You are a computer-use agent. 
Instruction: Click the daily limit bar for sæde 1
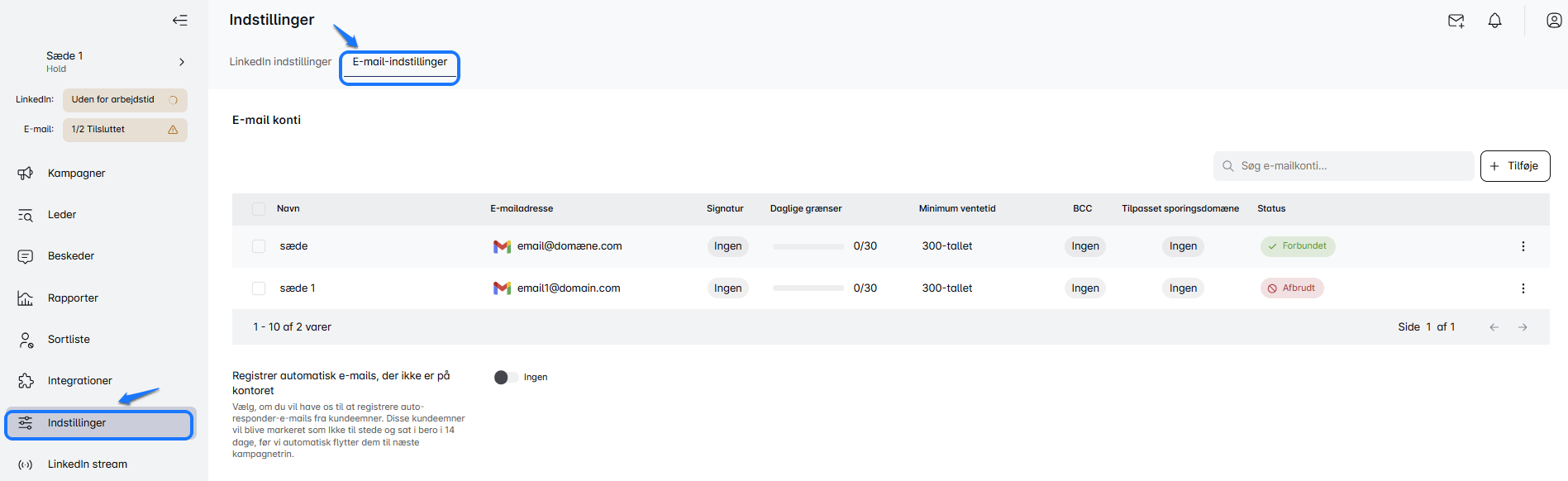point(808,288)
